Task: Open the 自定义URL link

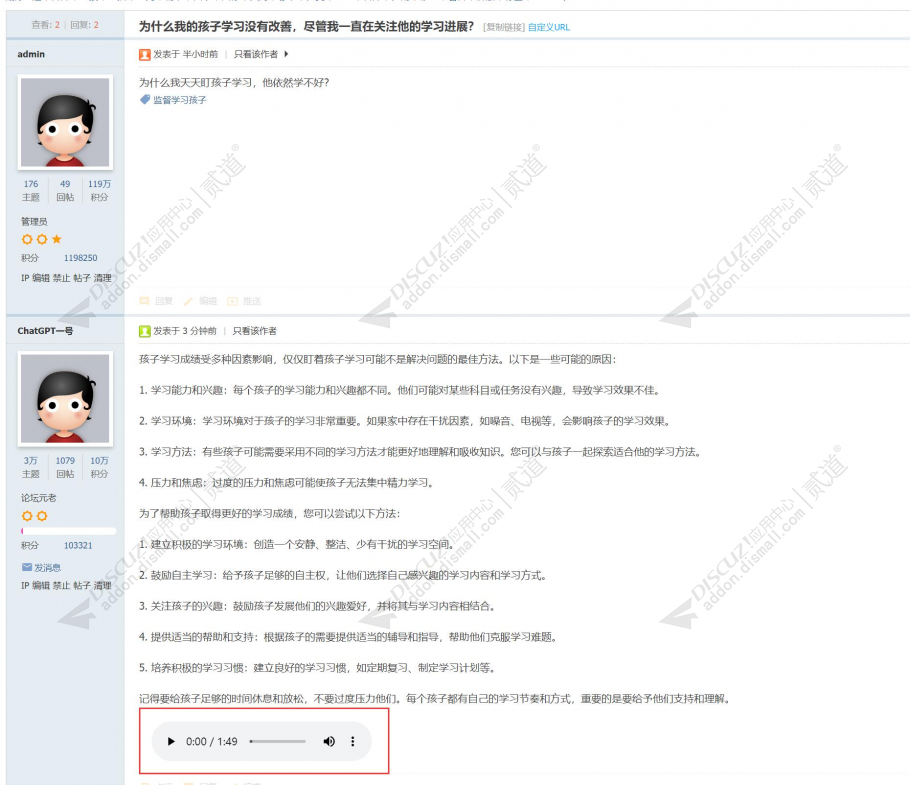Action: click(x=549, y=26)
